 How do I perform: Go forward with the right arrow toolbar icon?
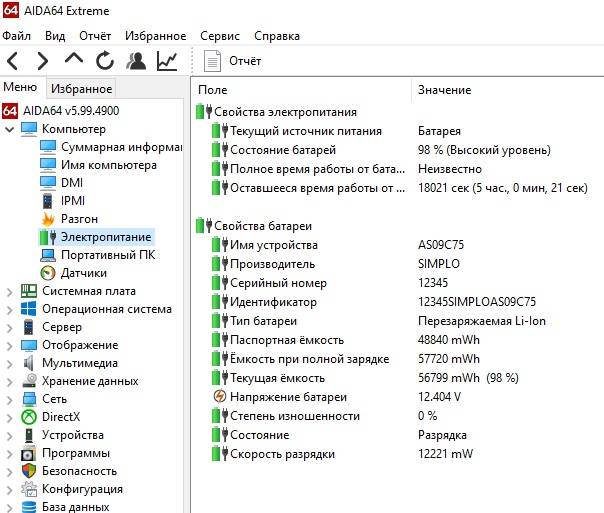(x=42, y=61)
